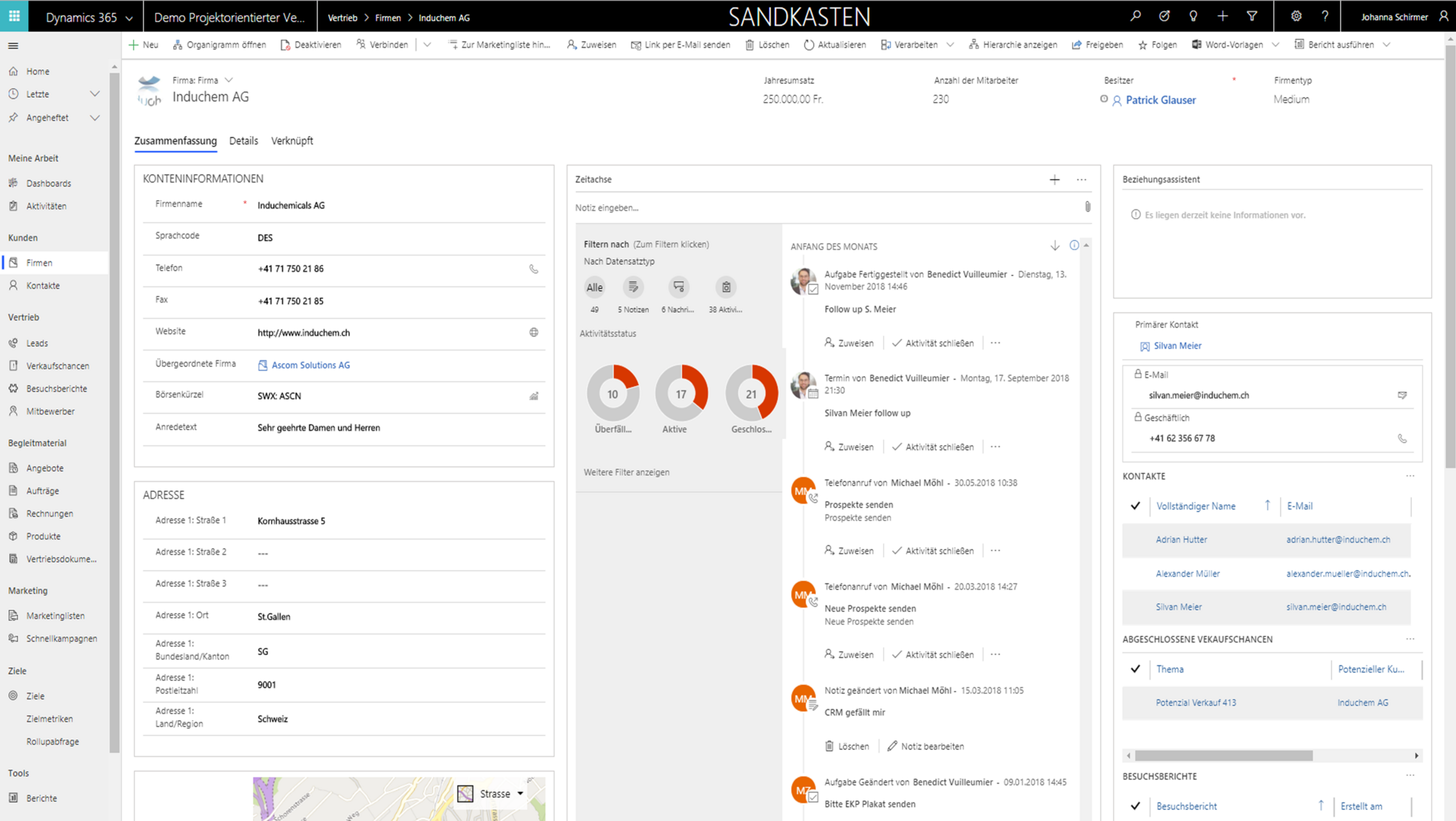1456x821 pixels.
Task: Collapse the sidebar with hamburger icon
Action: pos(13,45)
